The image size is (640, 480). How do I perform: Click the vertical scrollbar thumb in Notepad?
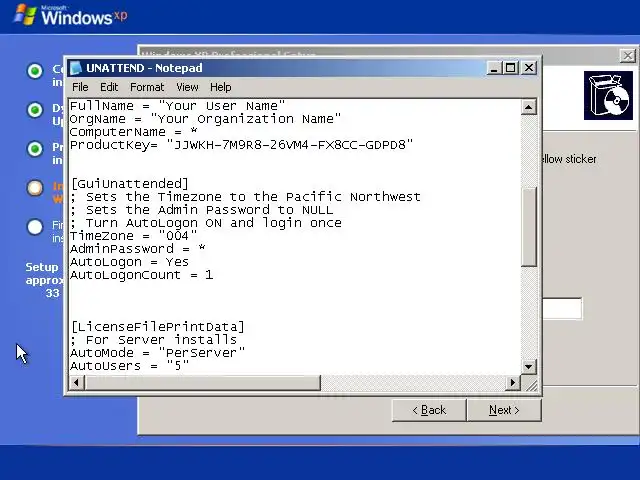click(529, 227)
